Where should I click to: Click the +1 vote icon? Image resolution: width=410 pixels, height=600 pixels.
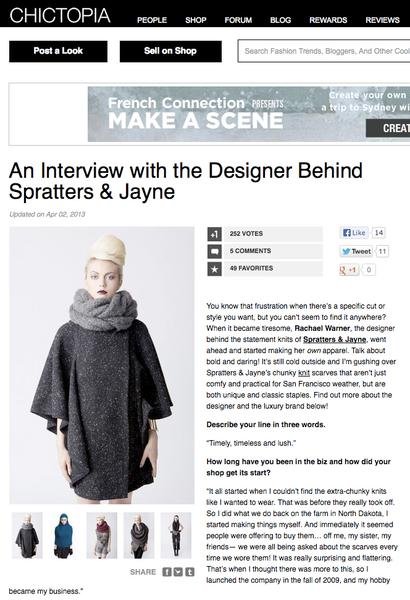[x=214, y=234]
